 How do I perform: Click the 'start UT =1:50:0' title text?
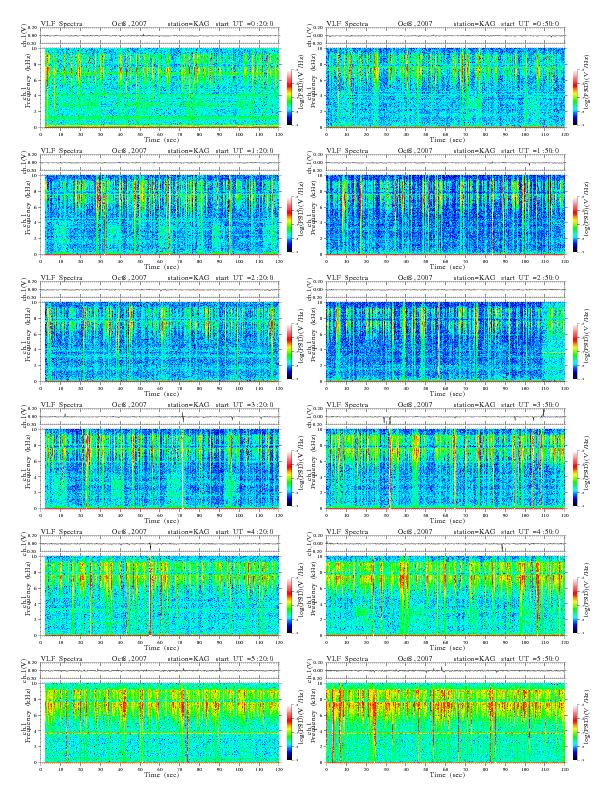pos(531,151)
